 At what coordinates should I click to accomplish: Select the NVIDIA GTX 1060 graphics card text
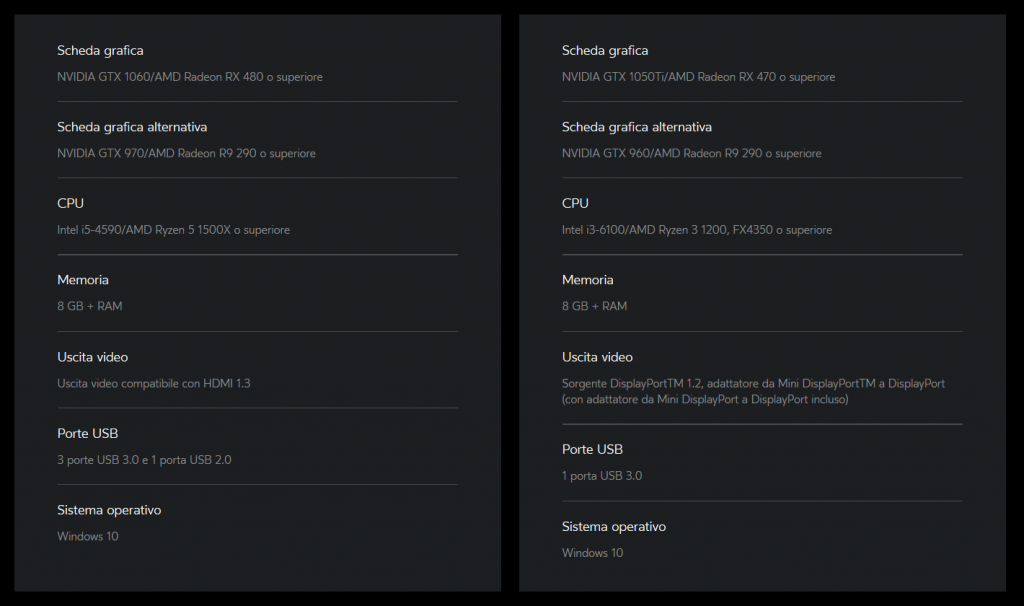click(x=190, y=76)
